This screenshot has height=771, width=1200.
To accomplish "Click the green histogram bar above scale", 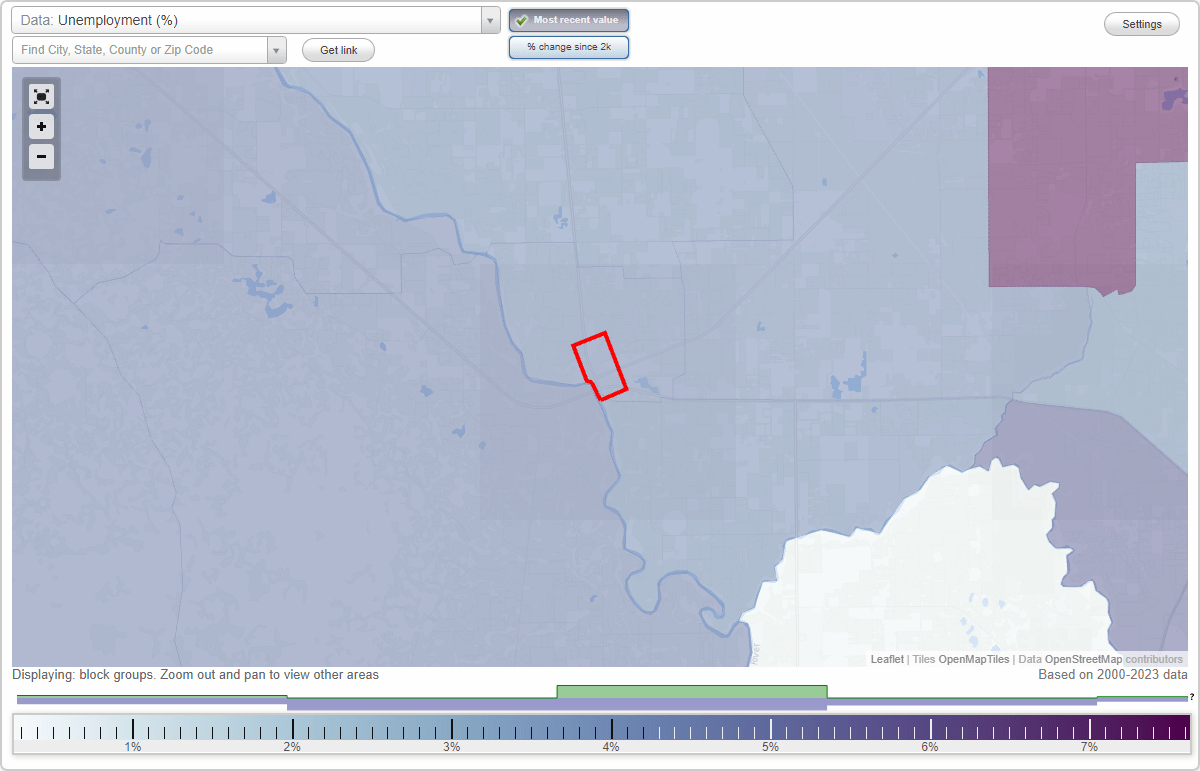I will tap(692, 692).
